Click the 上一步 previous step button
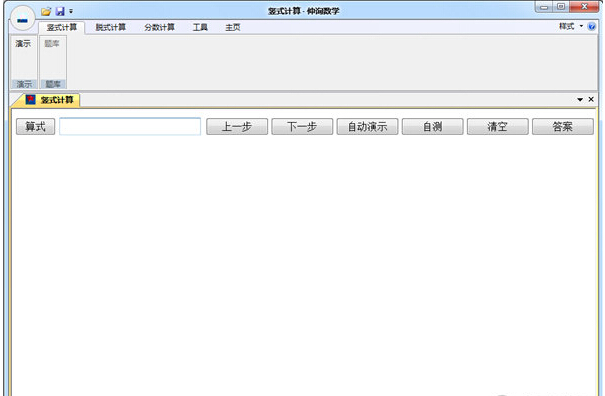This screenshot has height=396, width=605. coord(237,127)
